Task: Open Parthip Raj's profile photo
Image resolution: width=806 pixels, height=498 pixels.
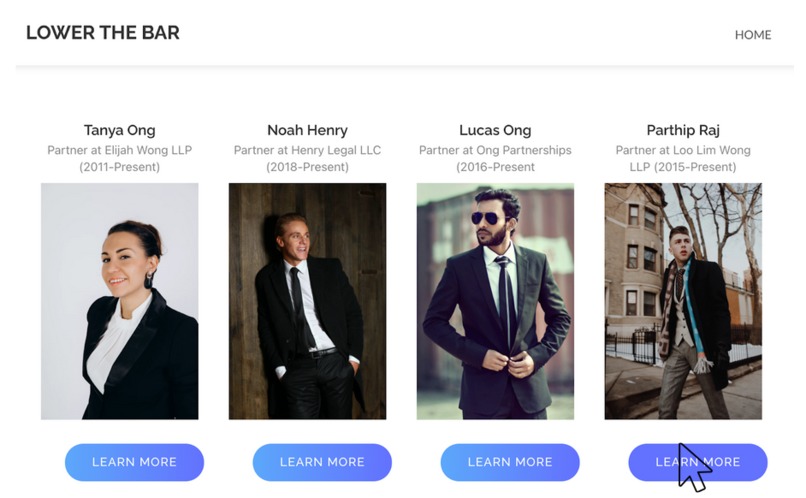Action: (683, 301)
